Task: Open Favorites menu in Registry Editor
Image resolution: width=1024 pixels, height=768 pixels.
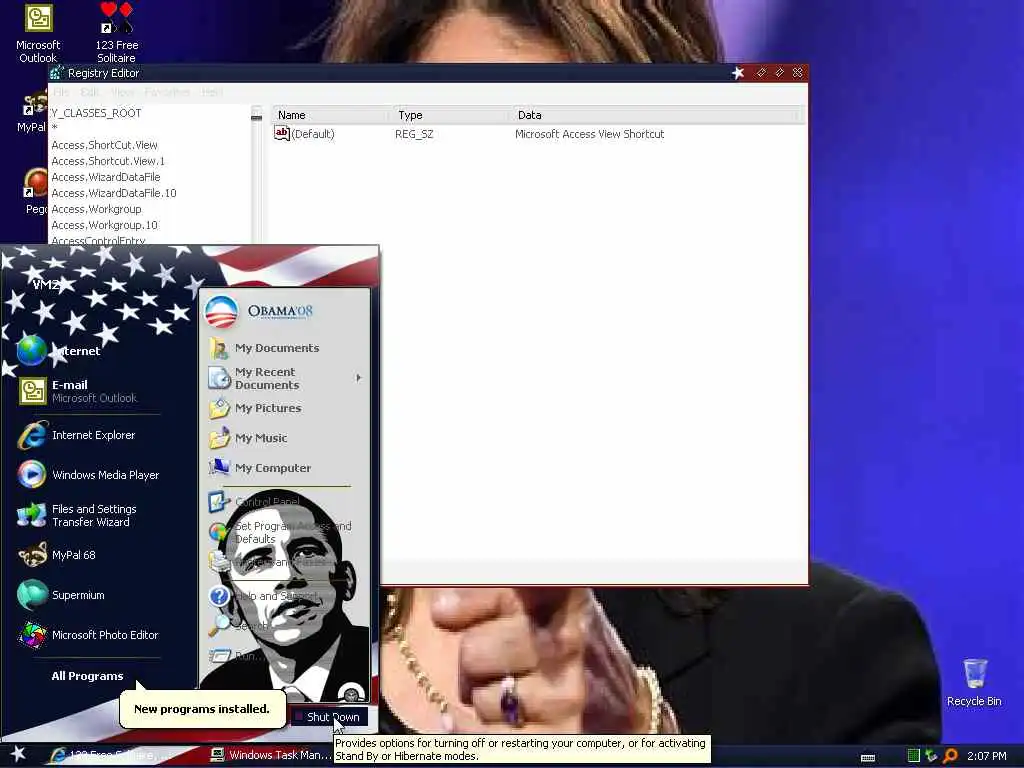Action: click(x=167, y=92)
